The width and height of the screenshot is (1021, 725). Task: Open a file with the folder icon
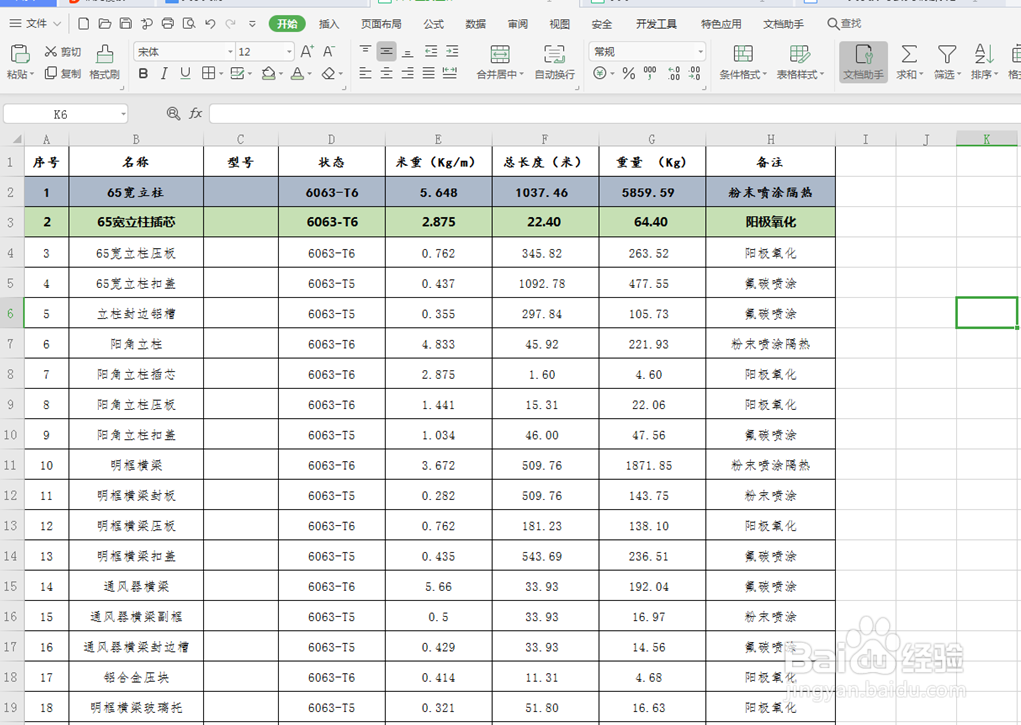(104, 24)
